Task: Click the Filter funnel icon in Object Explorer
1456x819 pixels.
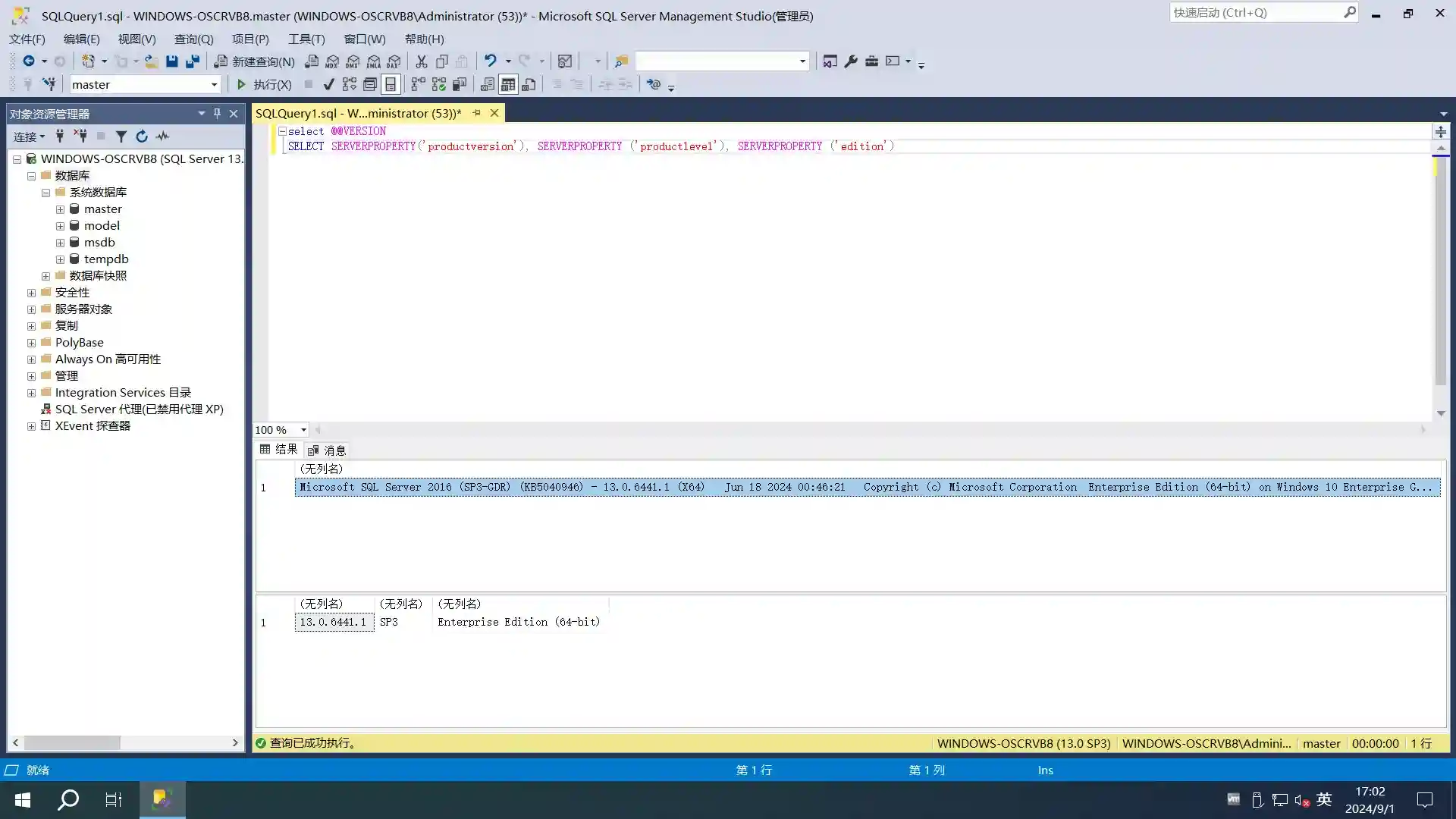Action: click(121, 136)
